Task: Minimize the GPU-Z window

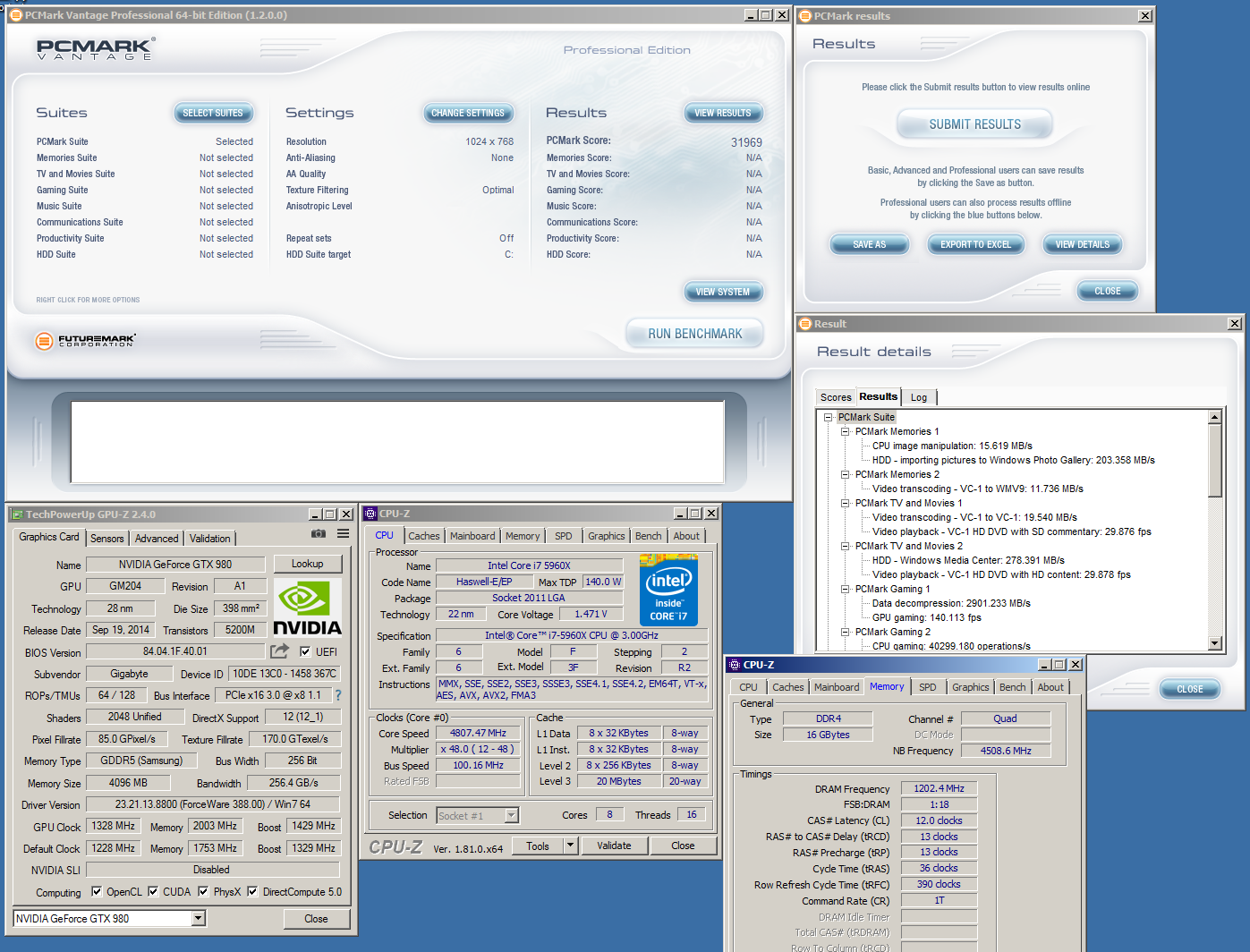Action: point(315,514)
